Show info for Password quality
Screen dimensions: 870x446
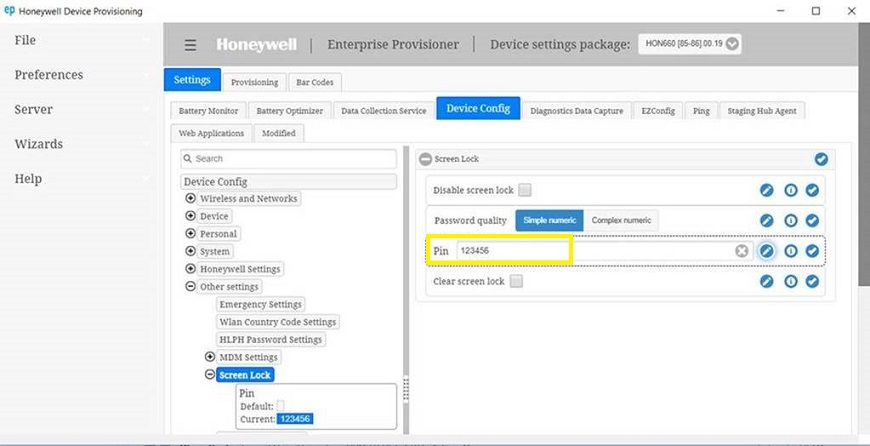[x=791, y=220]
